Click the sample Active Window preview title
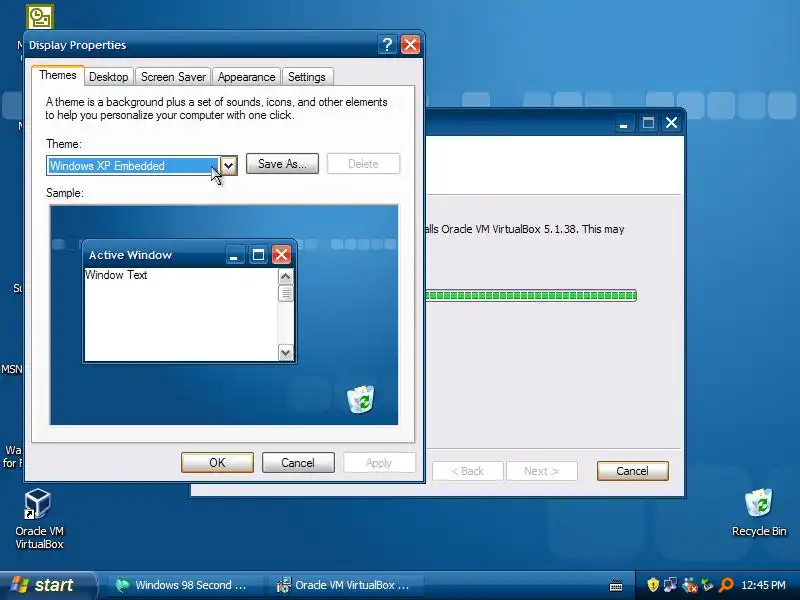The width and height of the screenshot is (800, 600). (x=130, y=255)
